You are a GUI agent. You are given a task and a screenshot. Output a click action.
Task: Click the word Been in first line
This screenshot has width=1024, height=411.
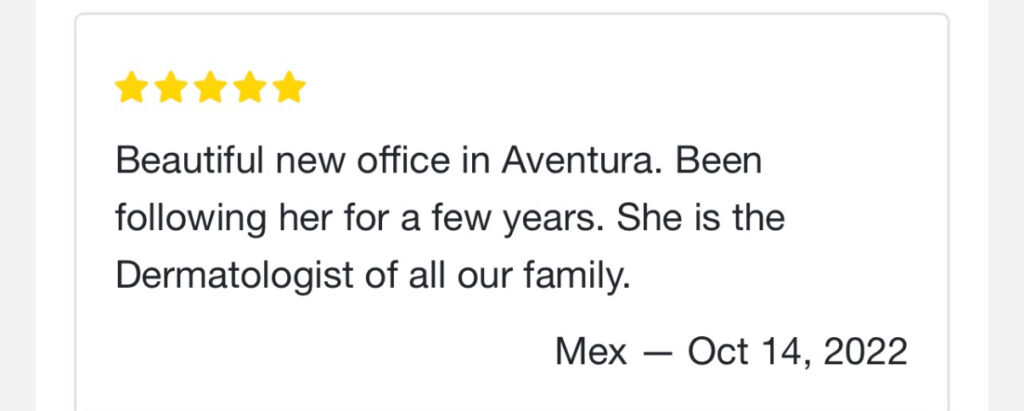click(x=718, y=161)
